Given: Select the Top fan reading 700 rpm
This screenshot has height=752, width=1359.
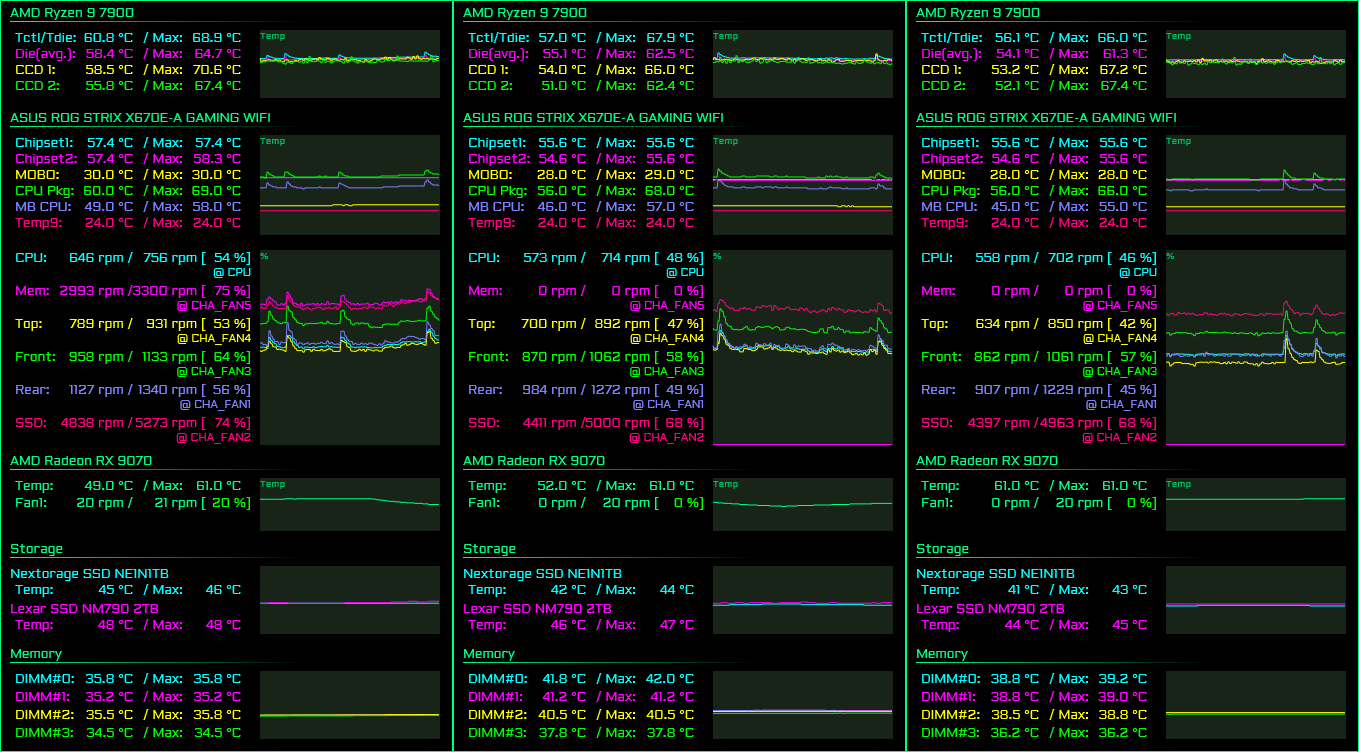Looking at the screenshot, I should 547,324.
